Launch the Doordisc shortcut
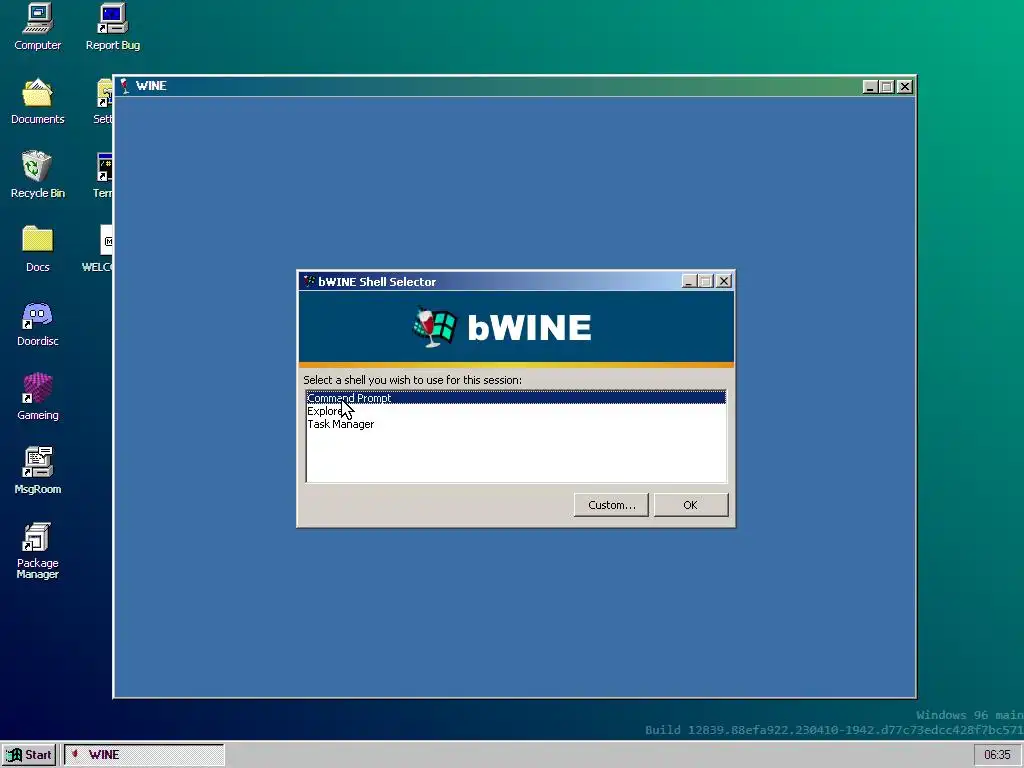The image size is (1024, 768). (x=37, y=323)
